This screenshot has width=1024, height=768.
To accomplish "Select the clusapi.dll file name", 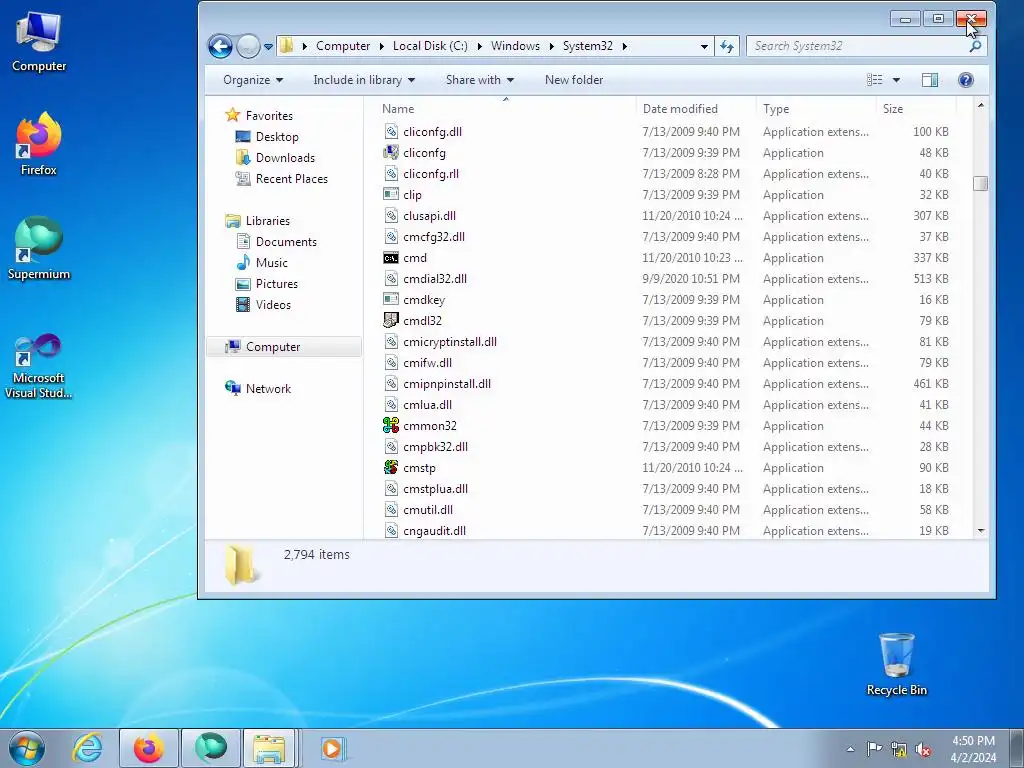I will tap(430, 216).
